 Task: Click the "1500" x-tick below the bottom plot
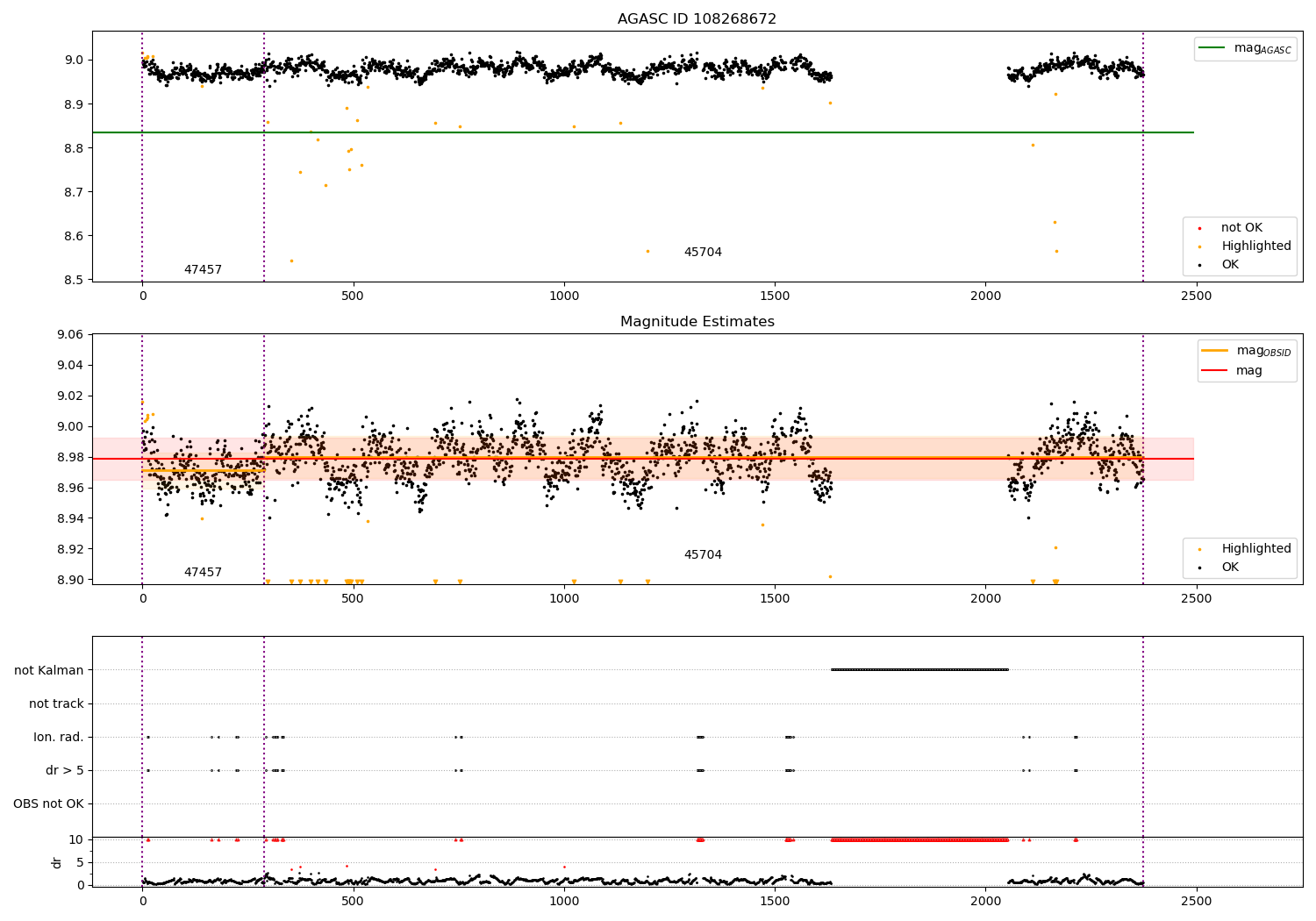pos(775,902)
